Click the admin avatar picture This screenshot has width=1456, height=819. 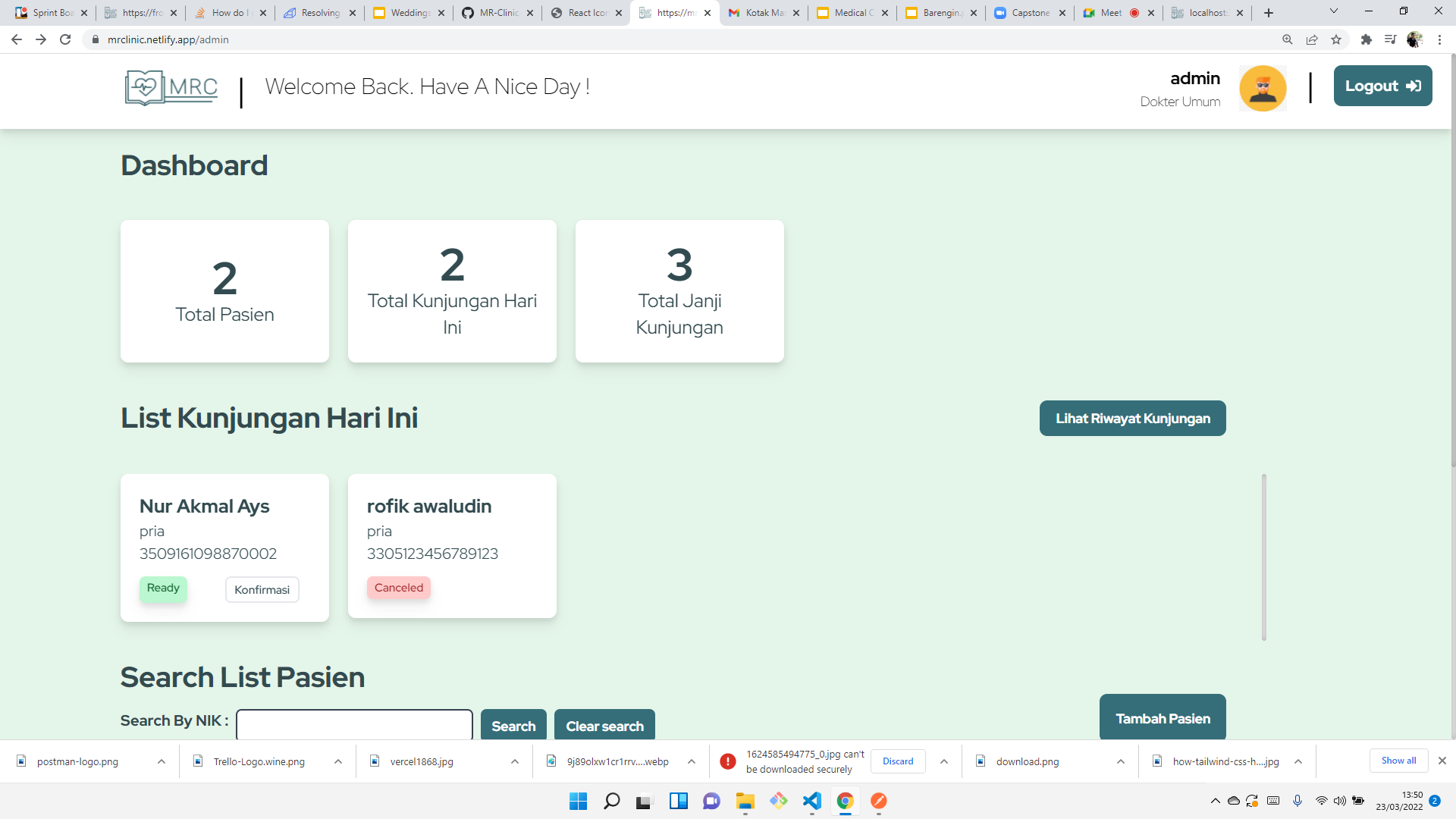(x=1263, y=88)
